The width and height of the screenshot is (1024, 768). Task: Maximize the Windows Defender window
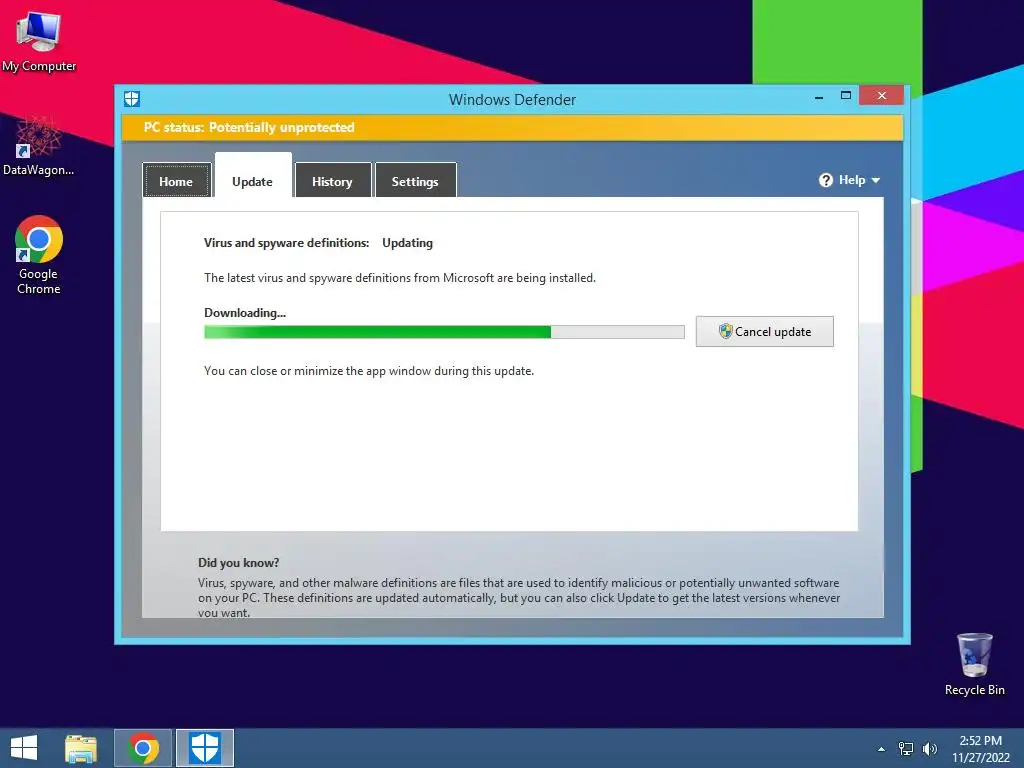point(846,95)
